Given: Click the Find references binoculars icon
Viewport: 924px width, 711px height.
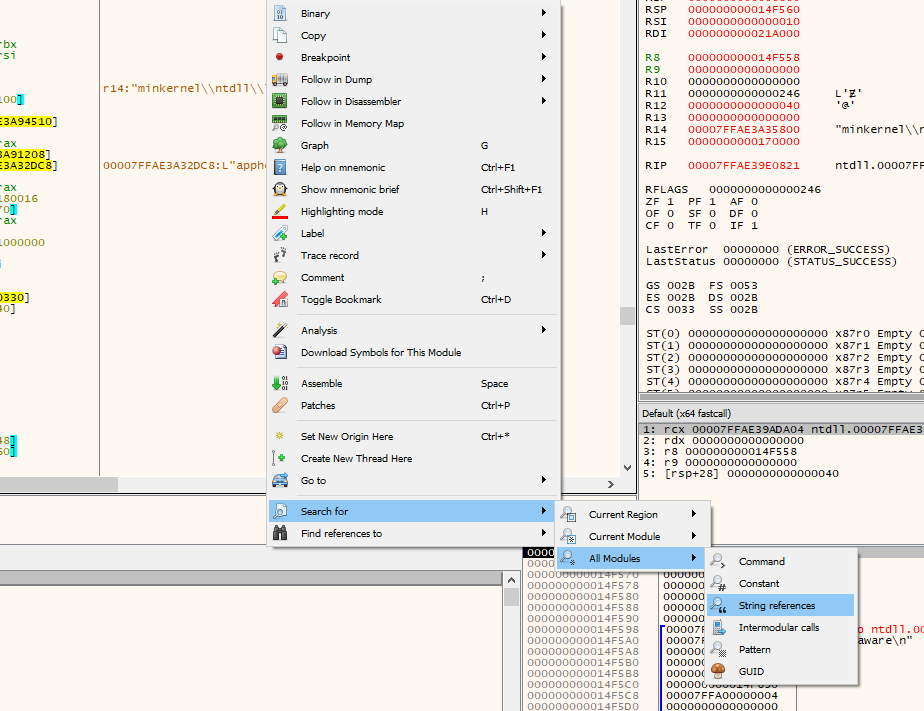Looking at the screenshot, I should (x=280, y=533).
